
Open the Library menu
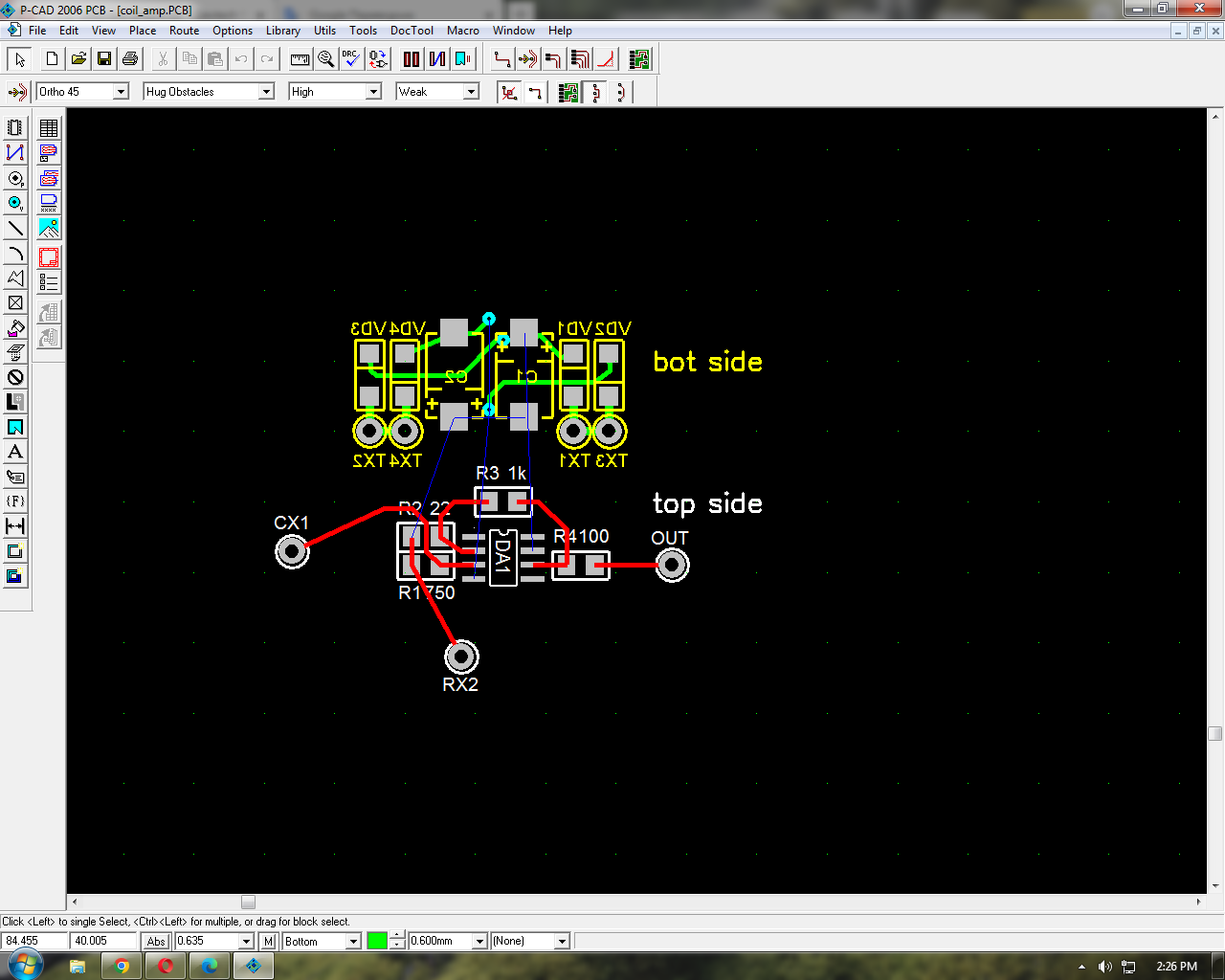pos(283,31)
